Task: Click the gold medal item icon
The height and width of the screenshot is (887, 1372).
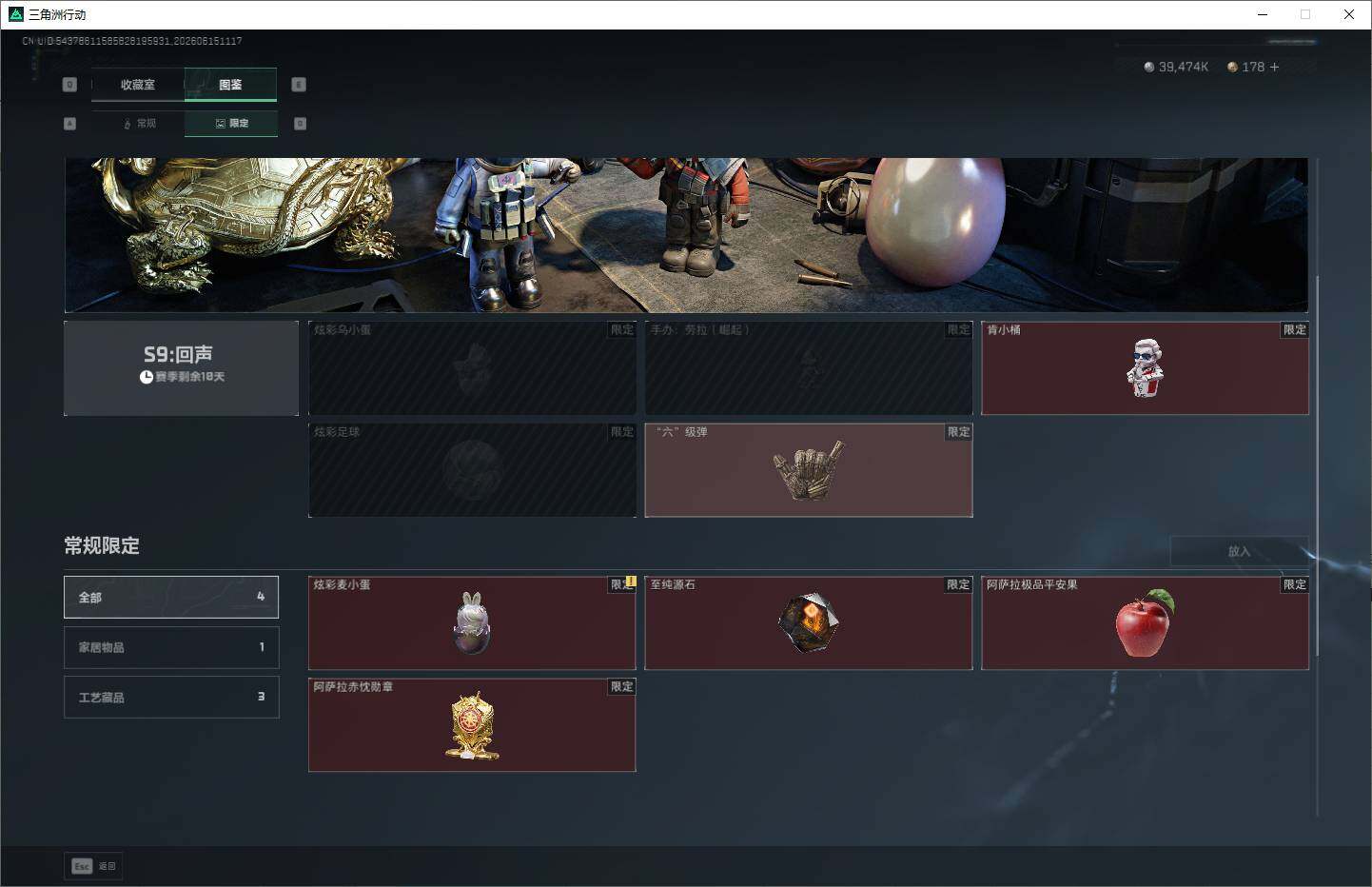Action: (x=472, y=726)
